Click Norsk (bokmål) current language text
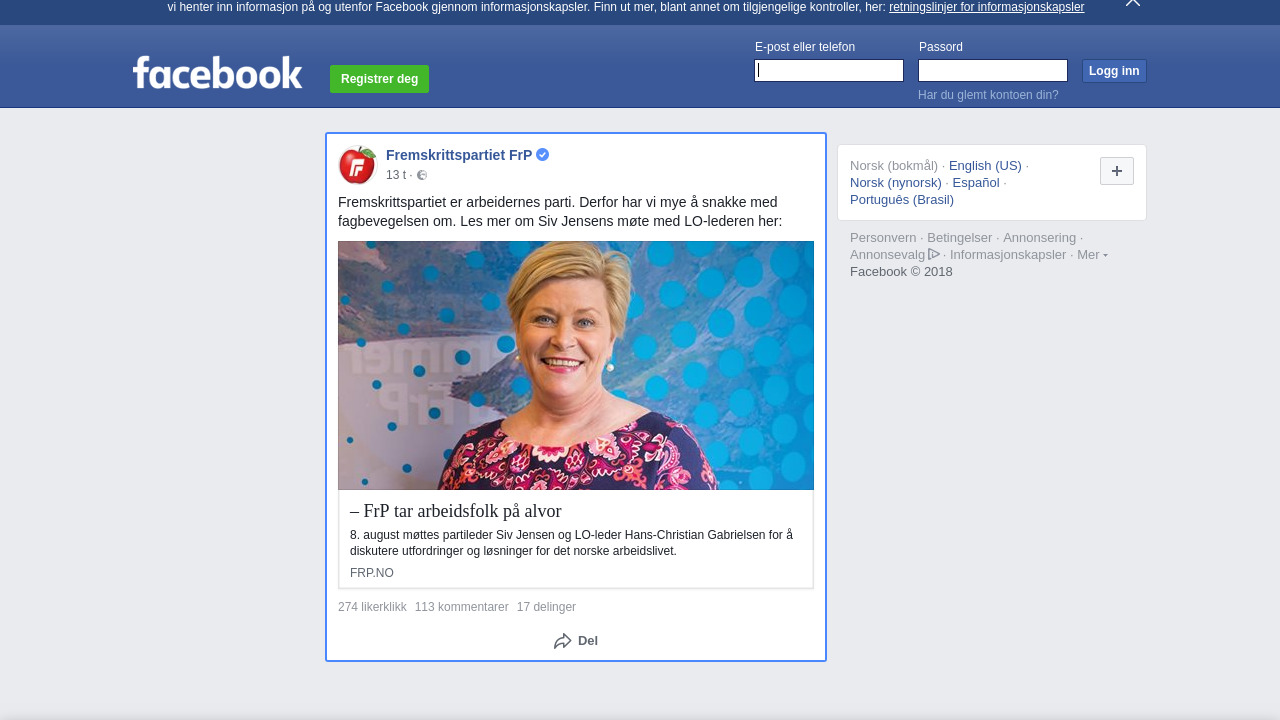Screen dimensions: 1280x720 894,166
